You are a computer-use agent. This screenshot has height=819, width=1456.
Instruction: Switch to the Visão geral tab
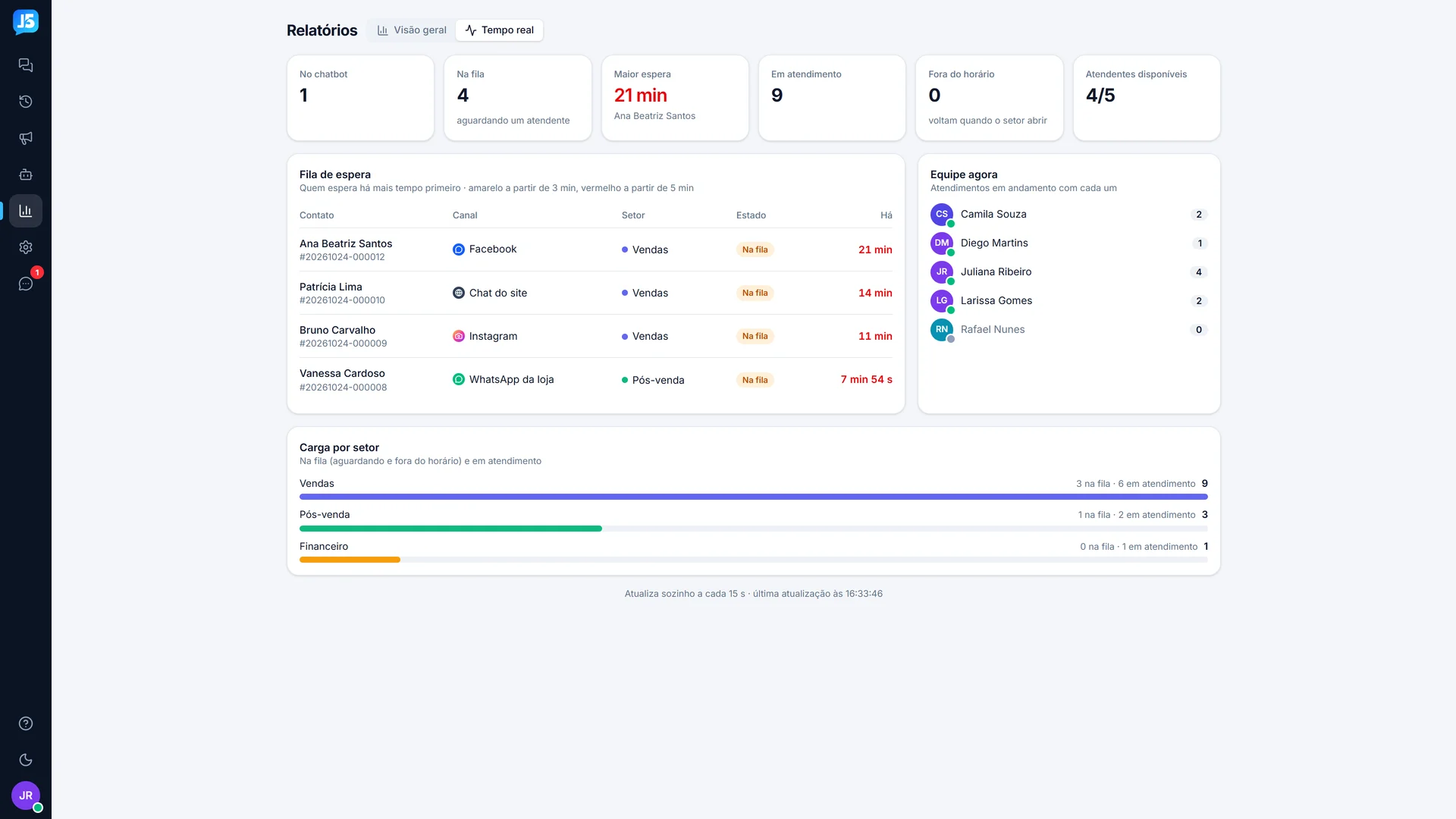point(412,30)
